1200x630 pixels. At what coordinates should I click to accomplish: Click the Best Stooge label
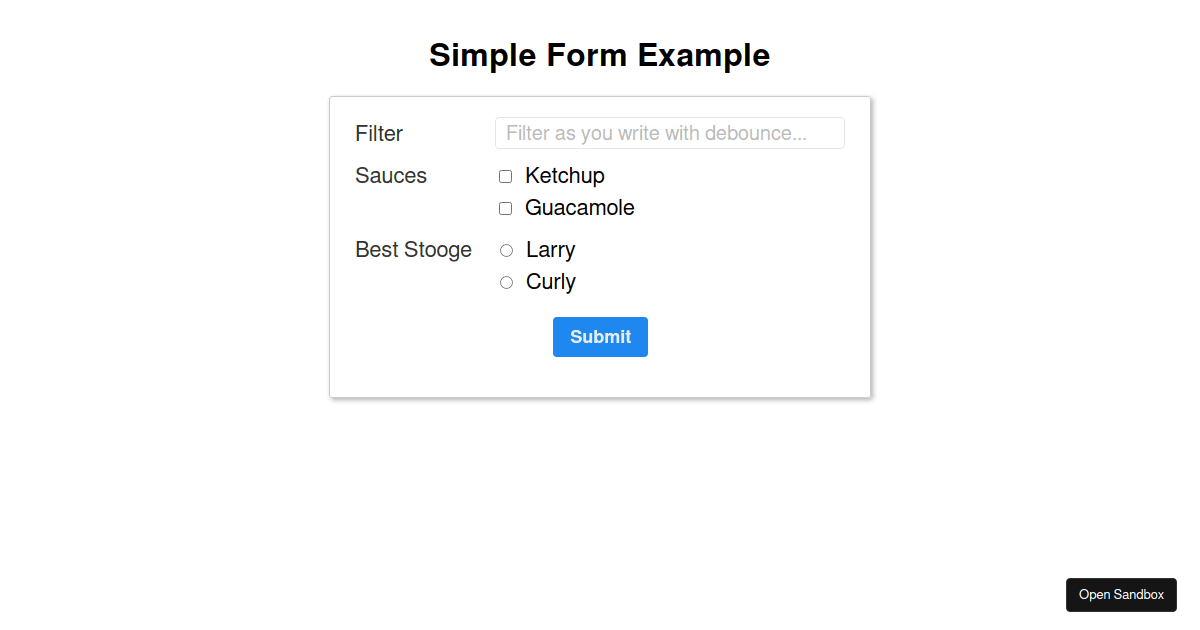(x=414, y=250)
